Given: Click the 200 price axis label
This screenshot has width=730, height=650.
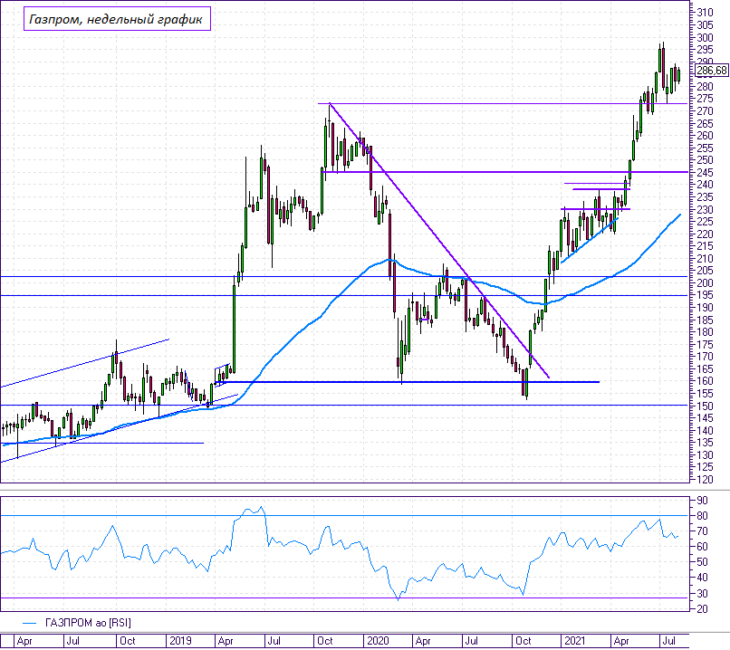Looking at the screenshot, I should tap(704, 283).
